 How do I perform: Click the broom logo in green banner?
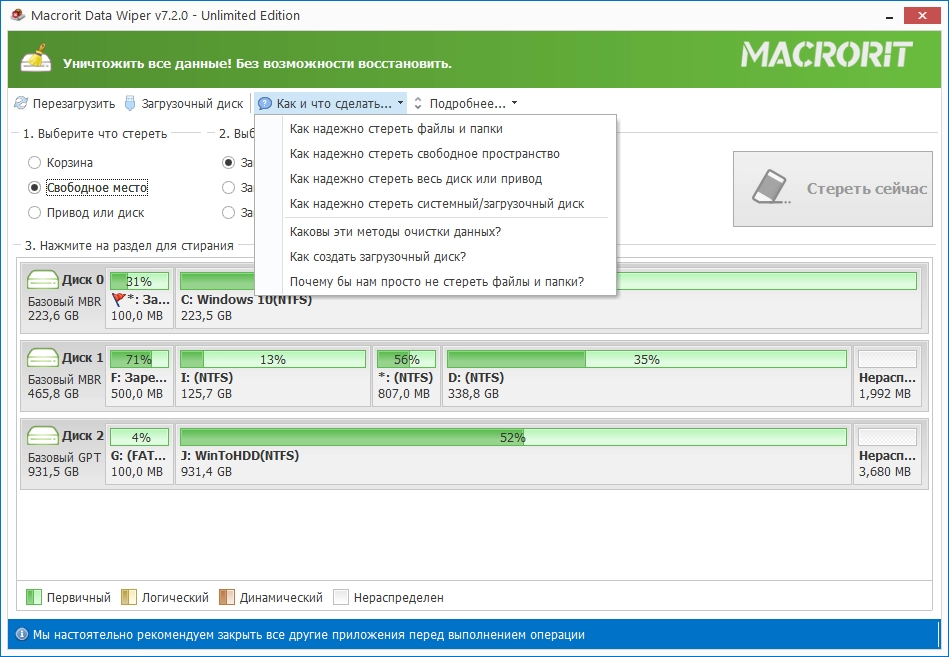click(36, 59)
